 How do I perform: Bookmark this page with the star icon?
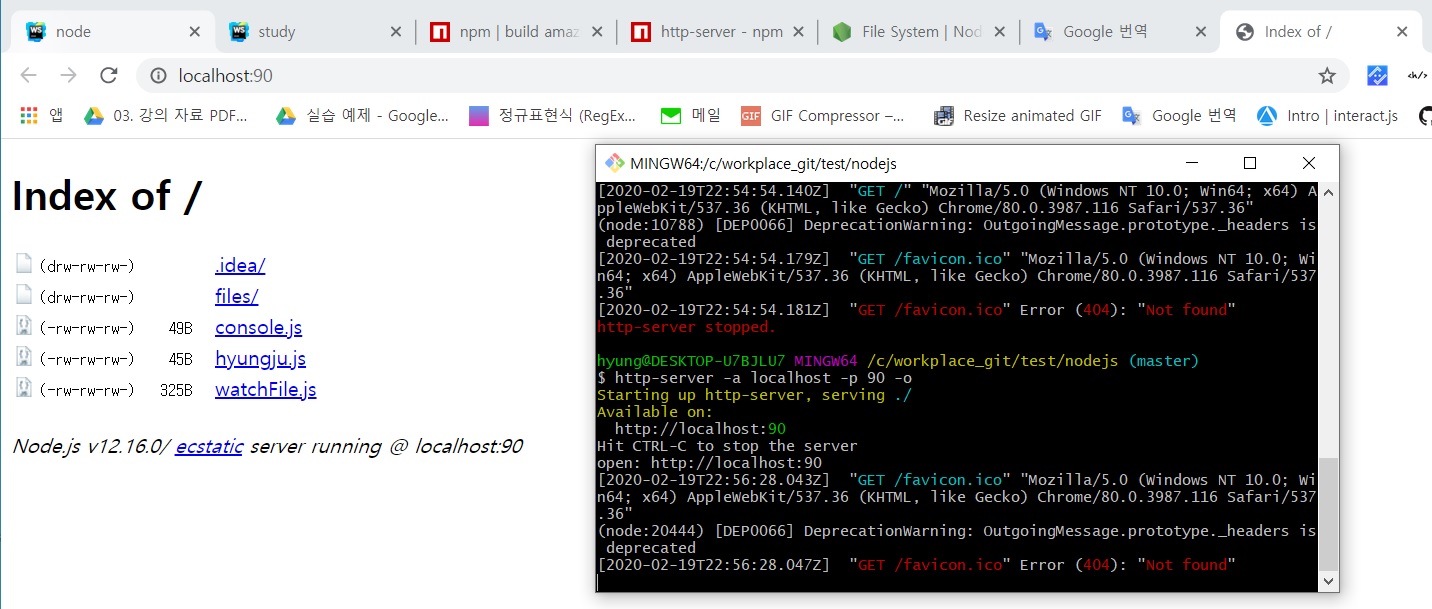click(x=1327, y=76)
